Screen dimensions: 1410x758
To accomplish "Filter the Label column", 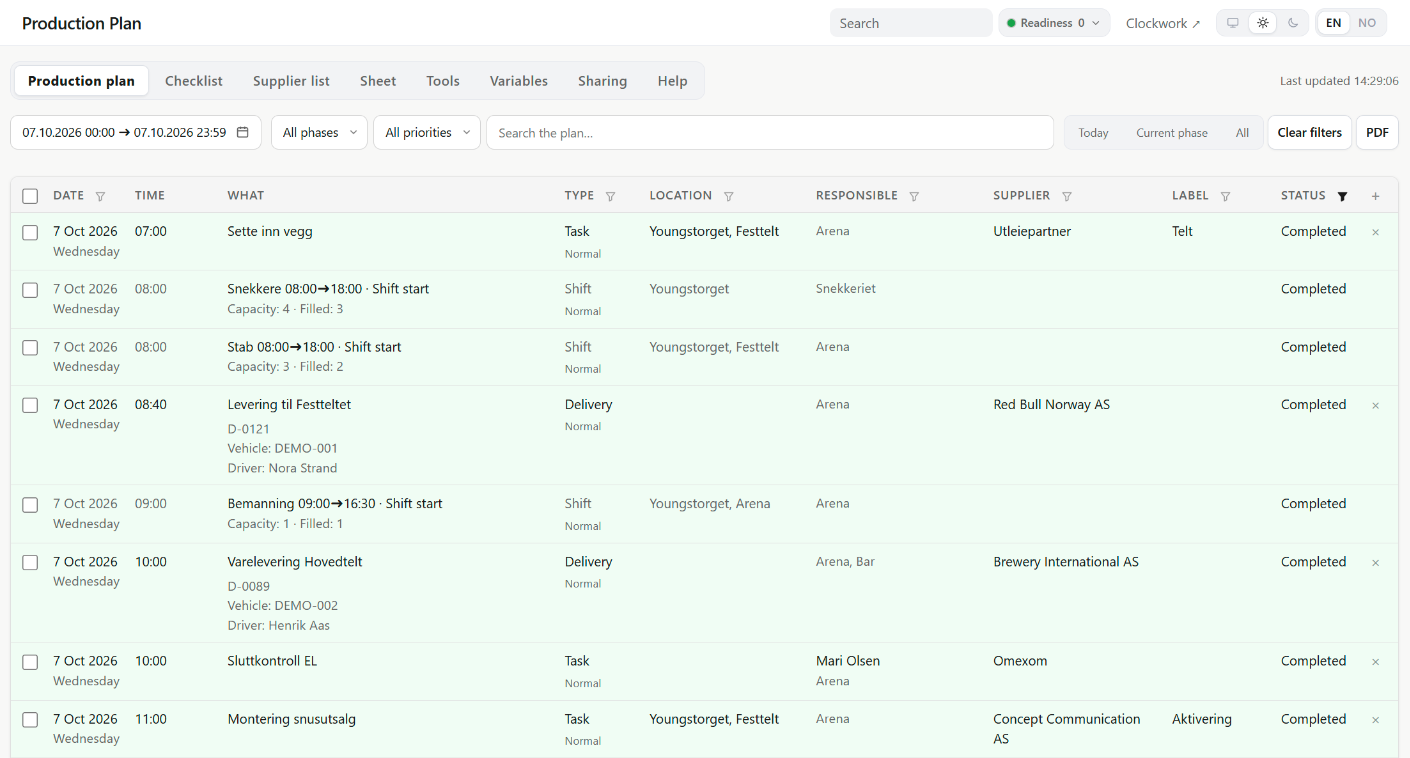I will click(x=1225, y=196).
